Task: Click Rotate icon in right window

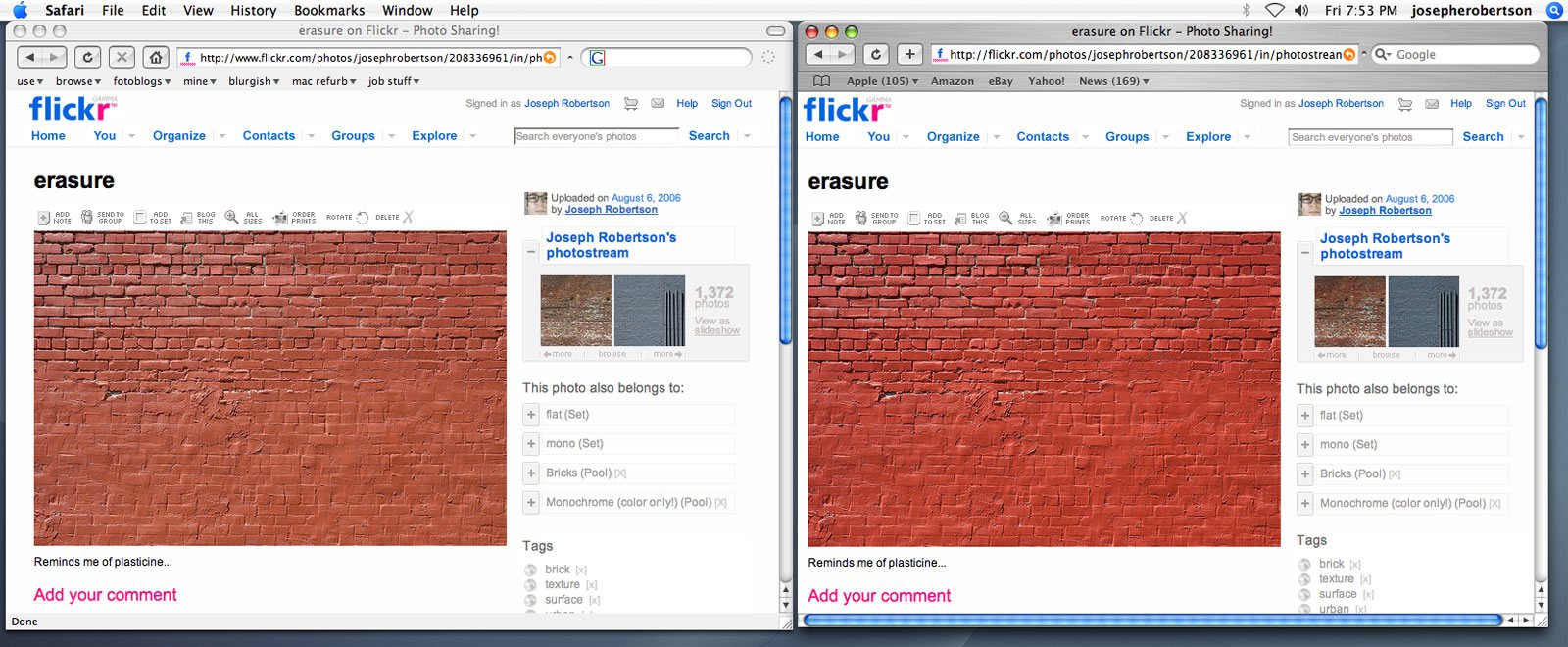Action: click(x=1137, y=219)
